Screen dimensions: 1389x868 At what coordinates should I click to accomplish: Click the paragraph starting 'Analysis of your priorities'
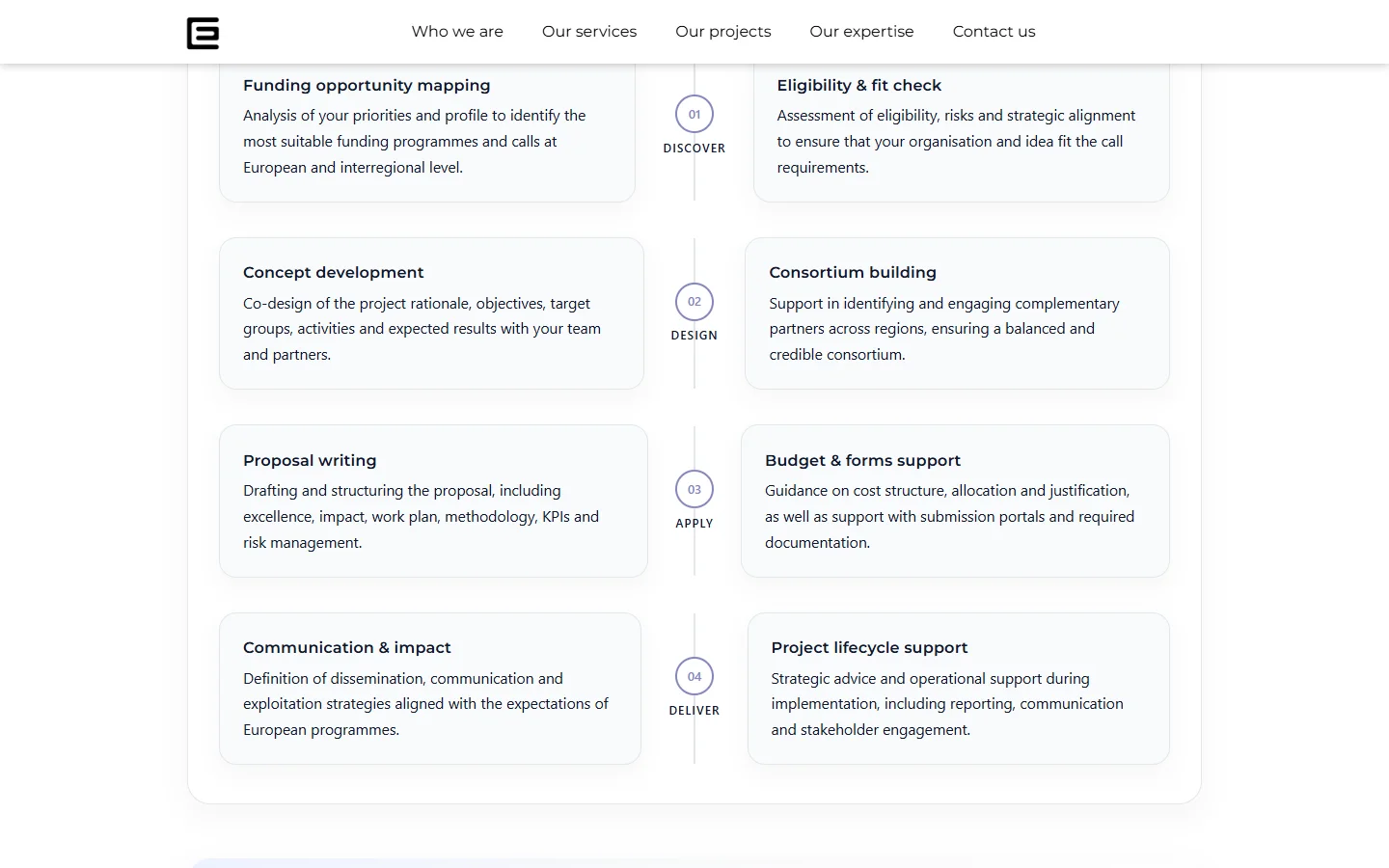[x=415, y=142]
